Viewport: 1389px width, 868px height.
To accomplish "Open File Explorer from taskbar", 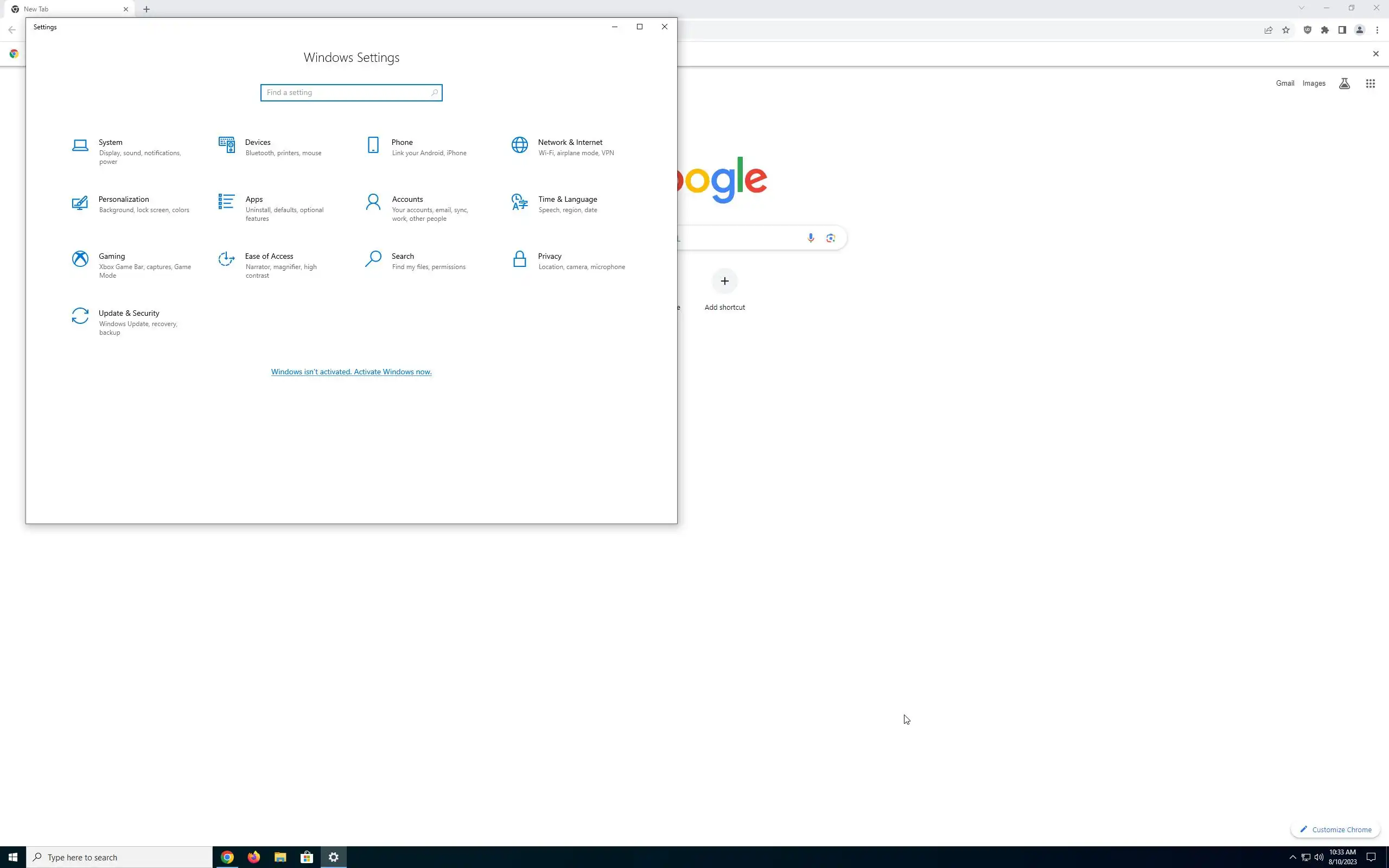I will [280, 857].
